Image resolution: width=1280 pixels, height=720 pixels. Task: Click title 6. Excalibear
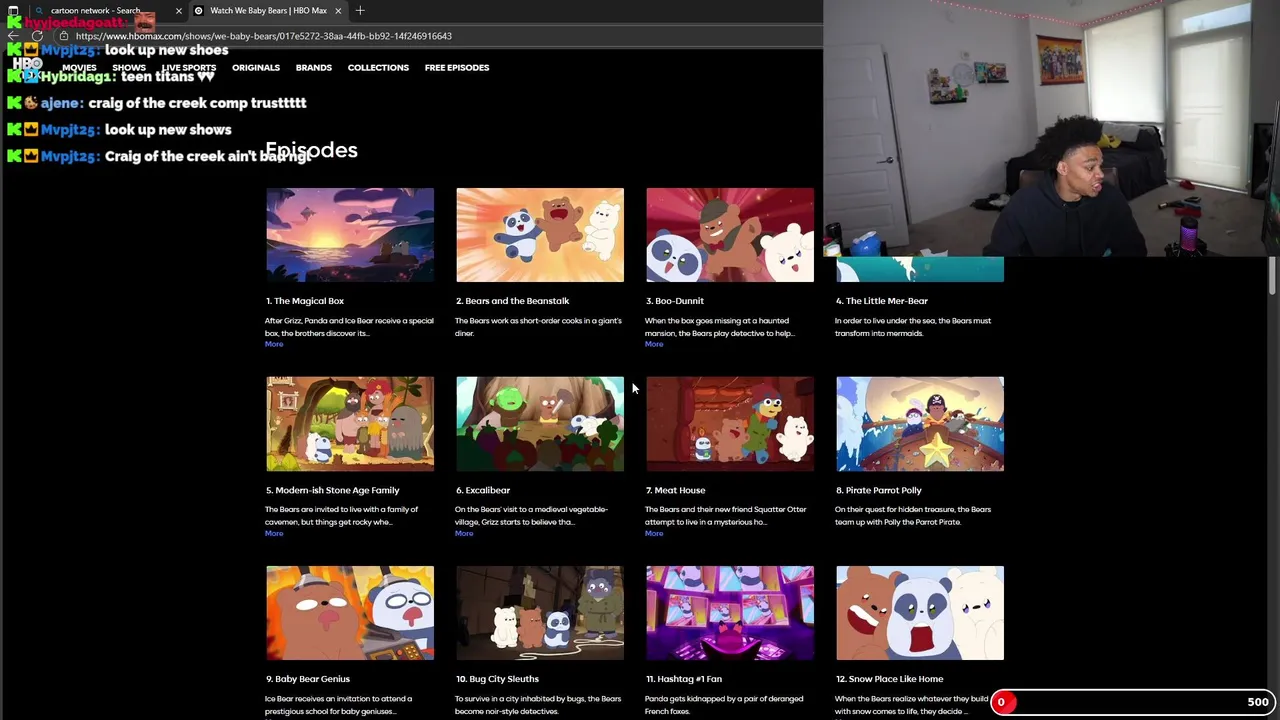click(x=483, y=490)
